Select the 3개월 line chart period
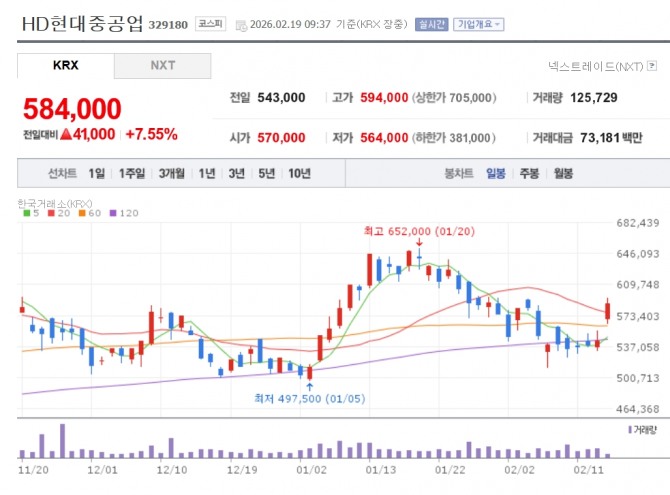Screen dimensions: 670x495 coord(172,173)
